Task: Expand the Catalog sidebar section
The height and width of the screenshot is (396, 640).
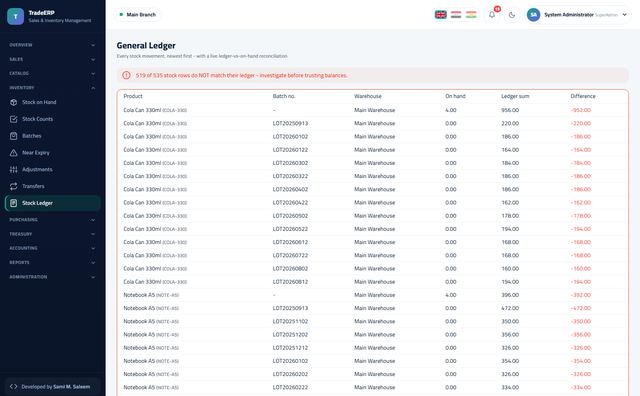Action: point(53,73)
